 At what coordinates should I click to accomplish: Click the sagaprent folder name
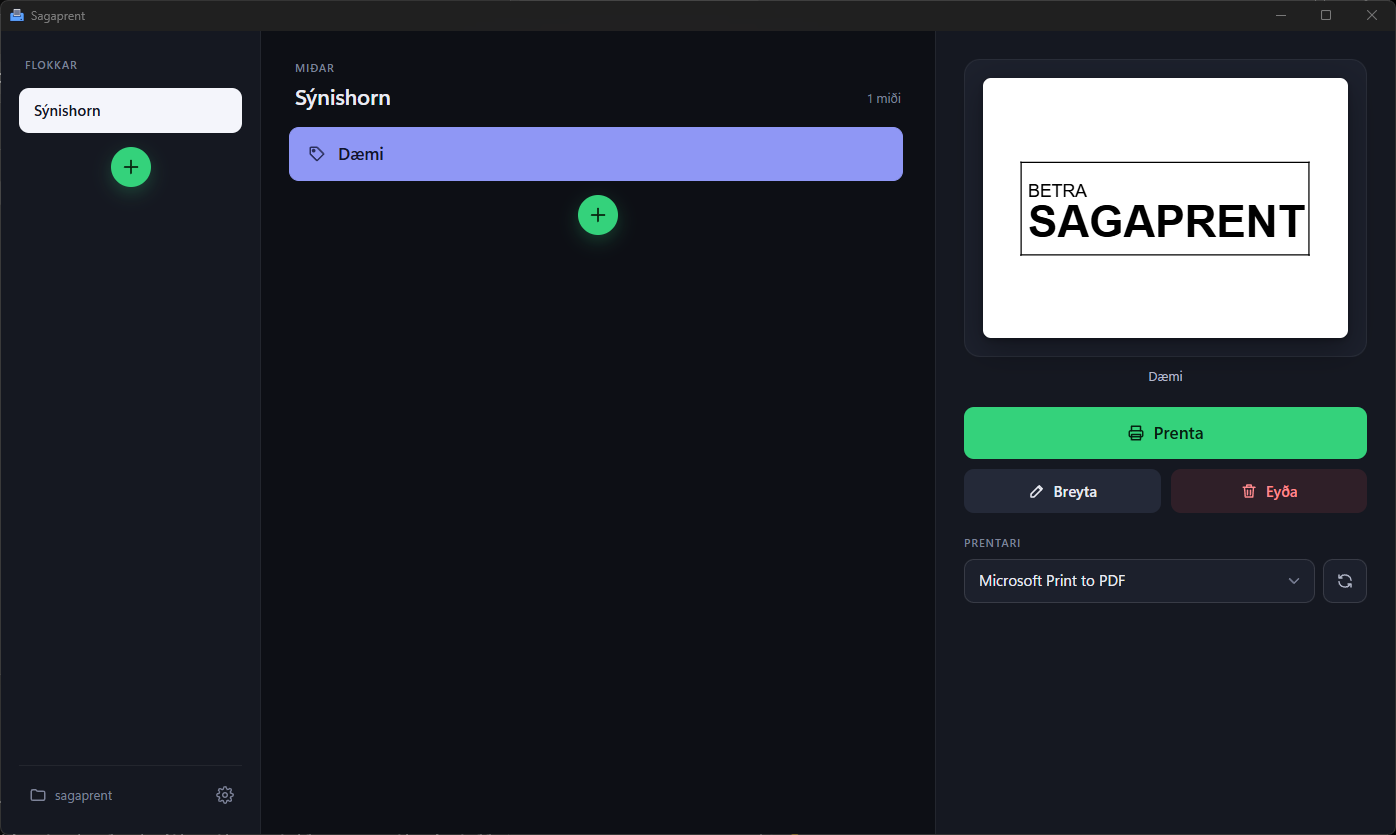[x=84, y=795]
